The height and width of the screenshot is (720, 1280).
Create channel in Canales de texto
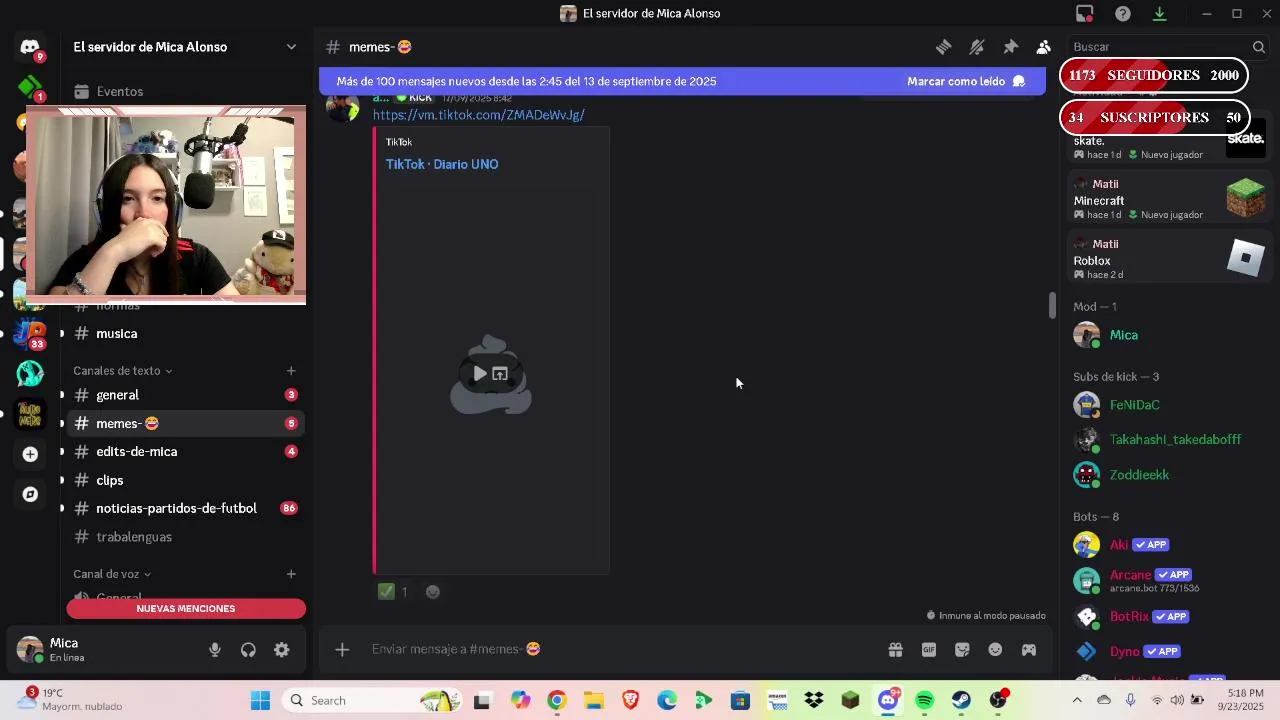291,371
